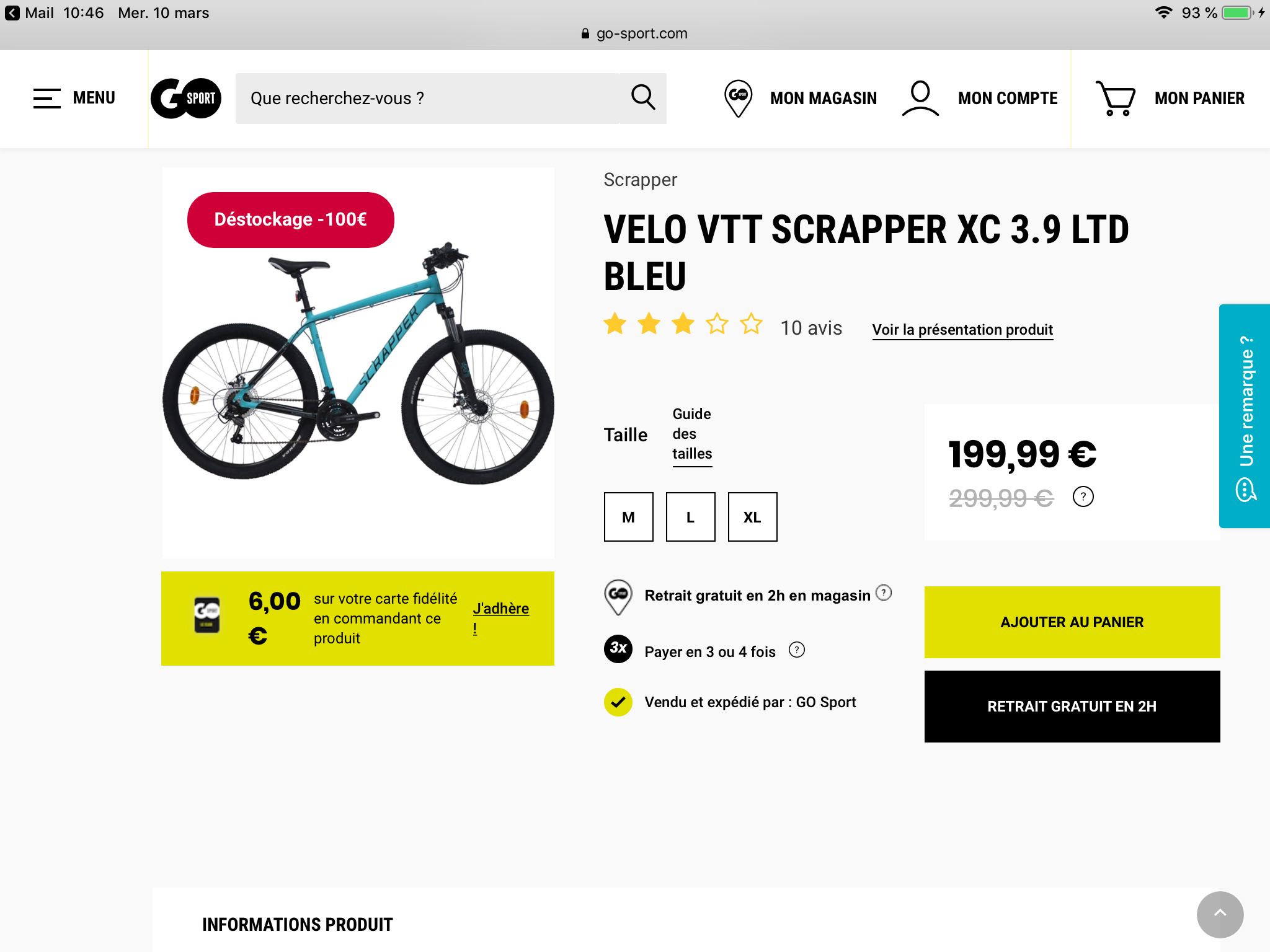Open the shopping cart icon
The height and width of the screenshot is (952, 1270).
click(x=1116, y=98)
